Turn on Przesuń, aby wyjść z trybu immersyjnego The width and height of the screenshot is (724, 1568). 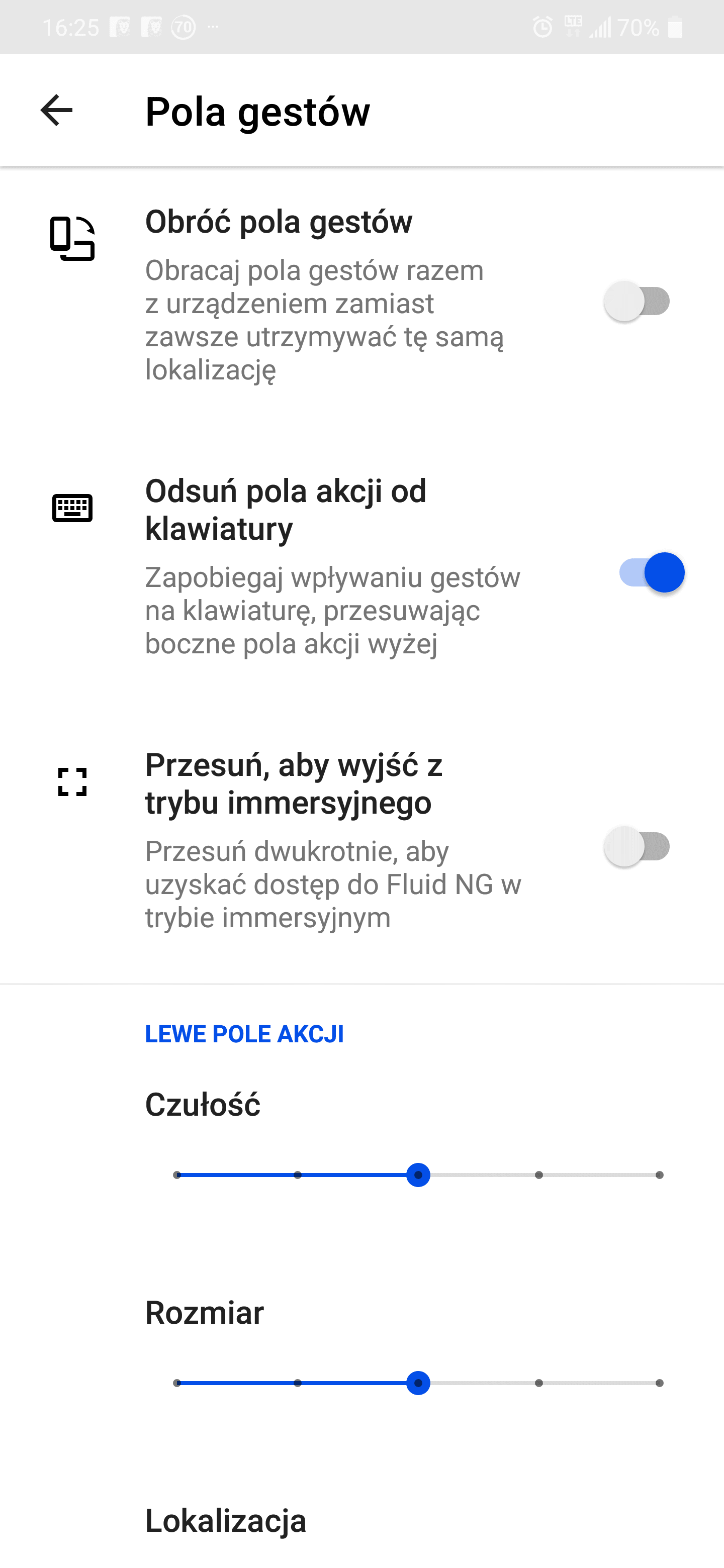[637, 847]
